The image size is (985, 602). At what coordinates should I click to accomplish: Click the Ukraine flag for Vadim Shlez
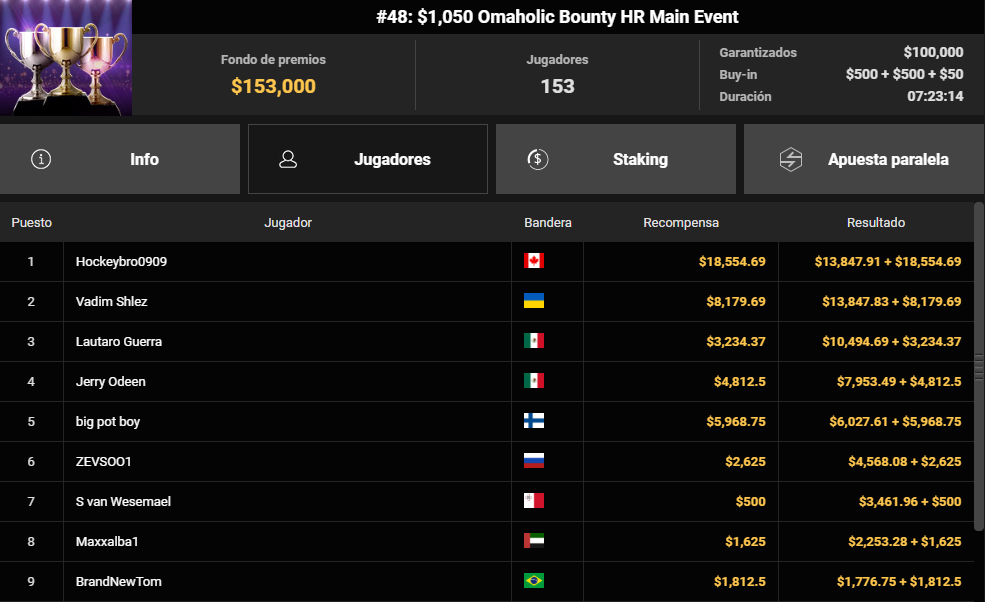point(534,301)
